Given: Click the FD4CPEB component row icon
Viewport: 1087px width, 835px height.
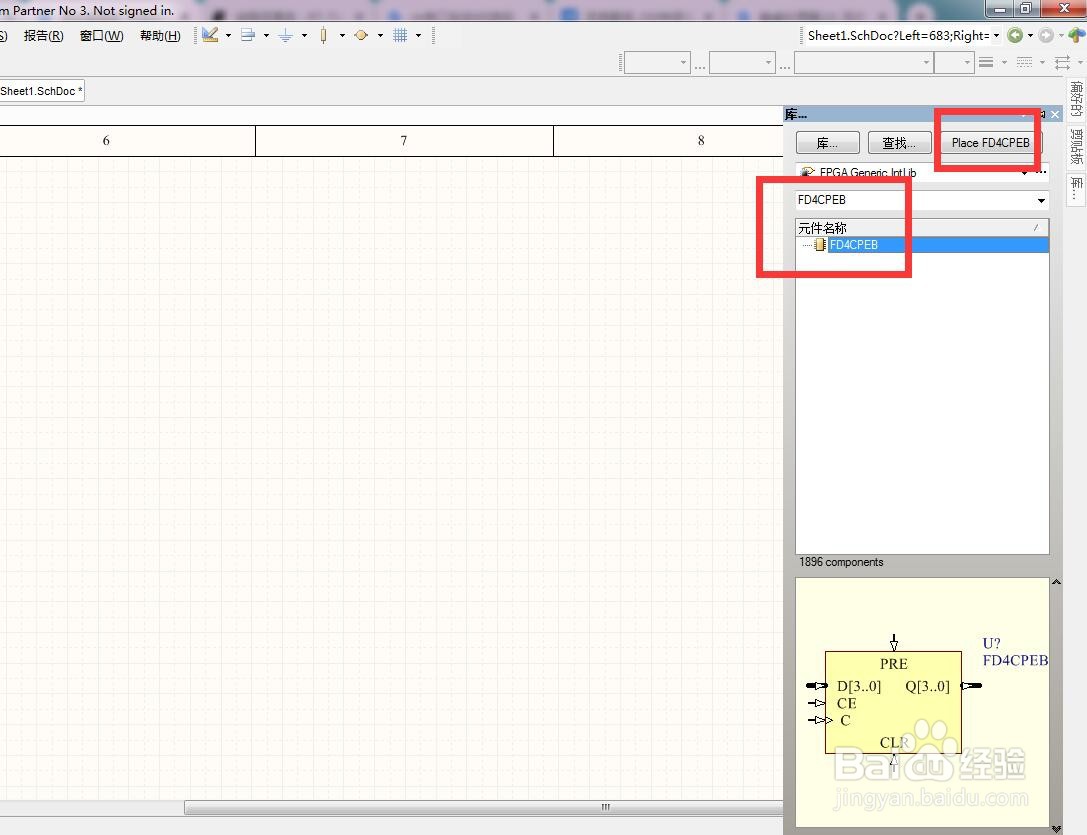Looking at the screenshot, I should (820, 245).
